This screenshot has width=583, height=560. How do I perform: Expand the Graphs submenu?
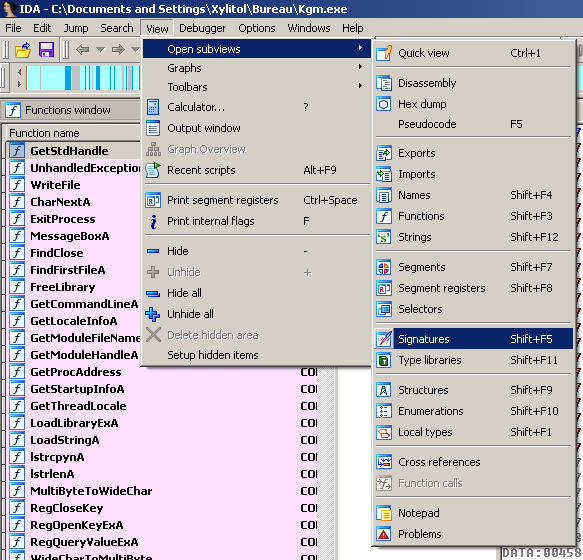[257, 68]
